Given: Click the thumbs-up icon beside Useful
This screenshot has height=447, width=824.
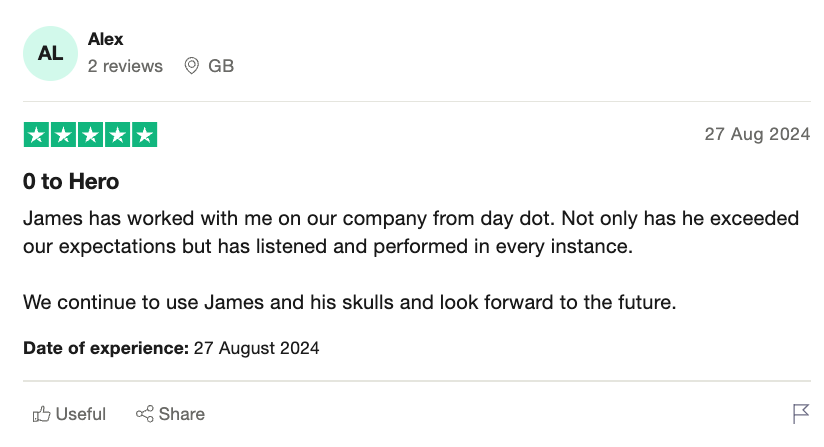Looking at the screenshot, I should (42, 414).
